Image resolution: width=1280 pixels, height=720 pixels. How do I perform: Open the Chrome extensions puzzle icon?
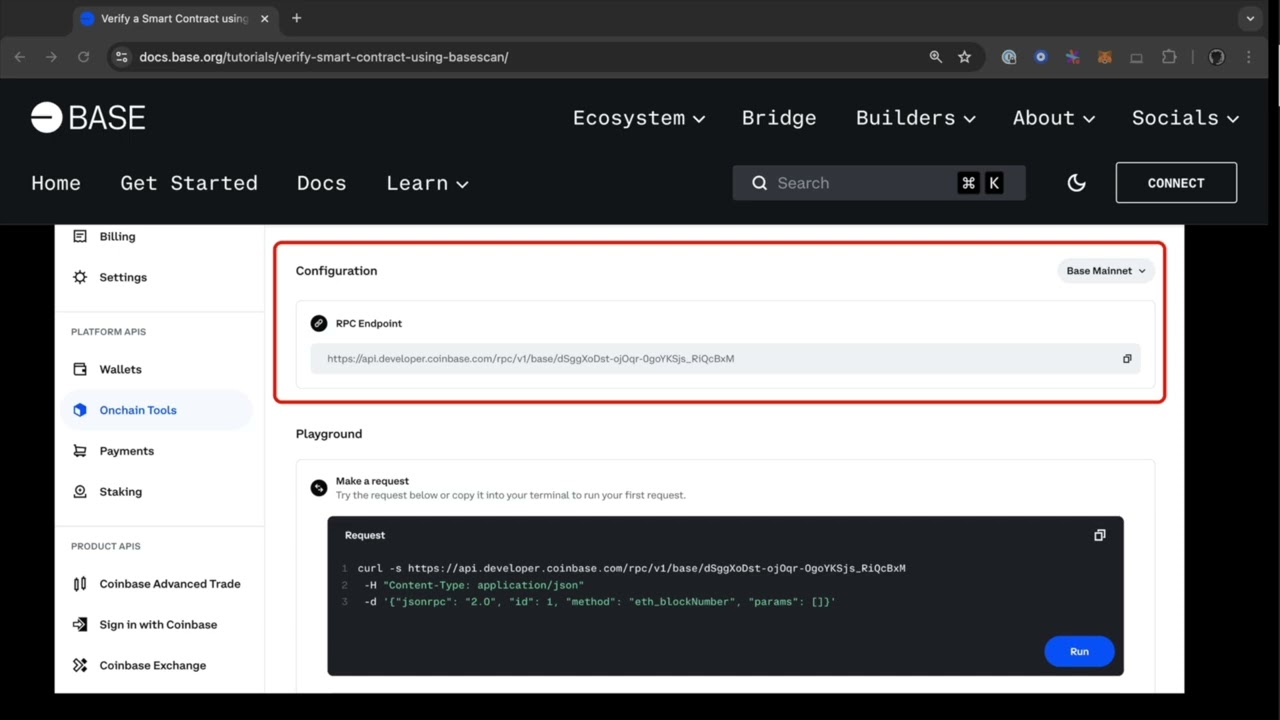(1169, 57)
